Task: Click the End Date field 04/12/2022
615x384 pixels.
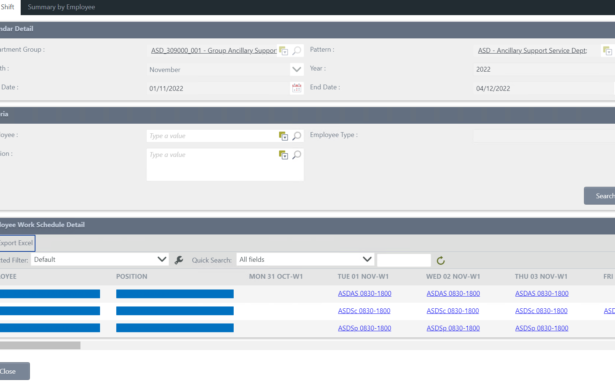Action: pyautogui.click(x=544, y=88)
